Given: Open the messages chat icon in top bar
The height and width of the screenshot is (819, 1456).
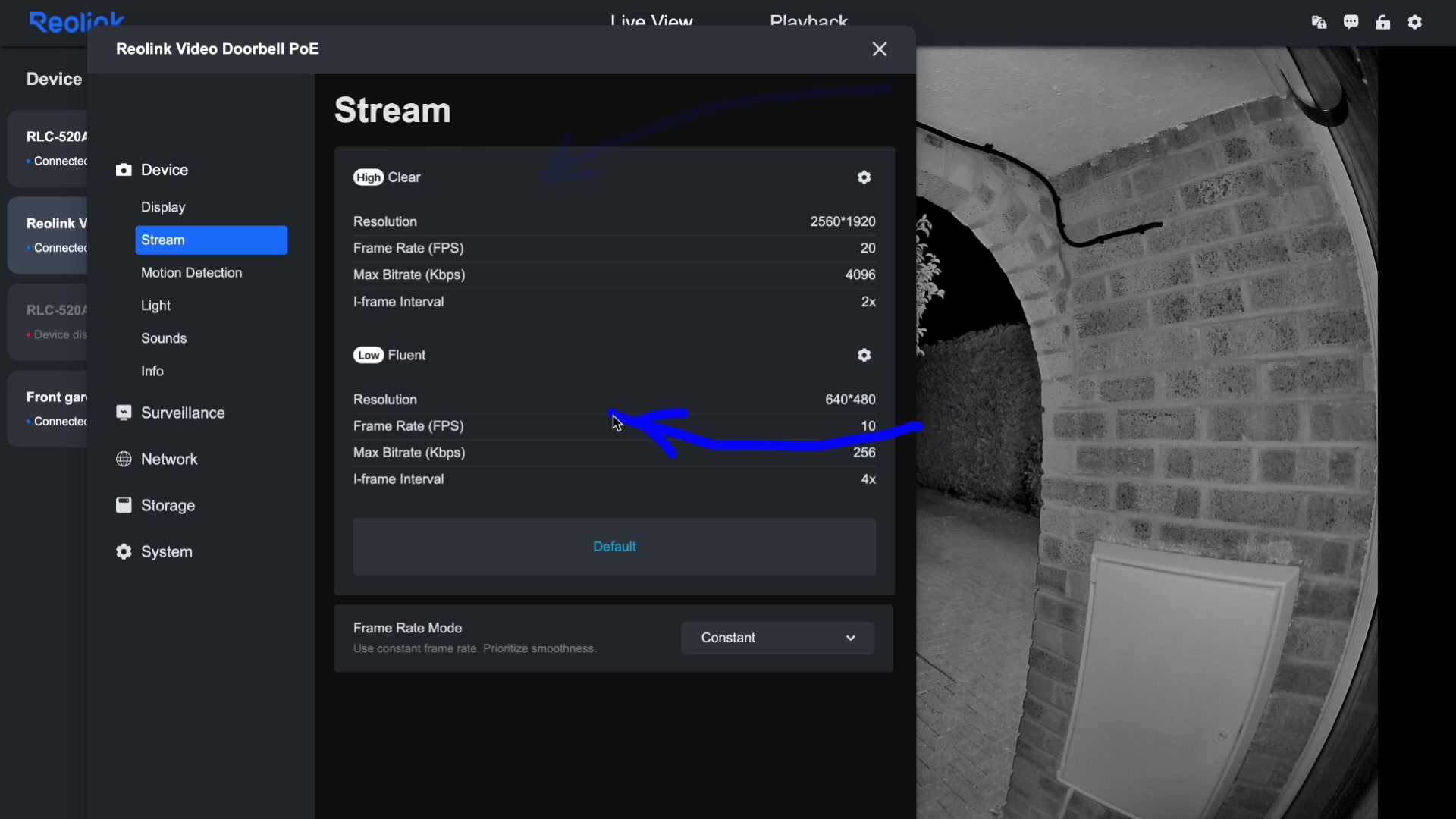Looking at the screenshot, I should point(1351,23).
